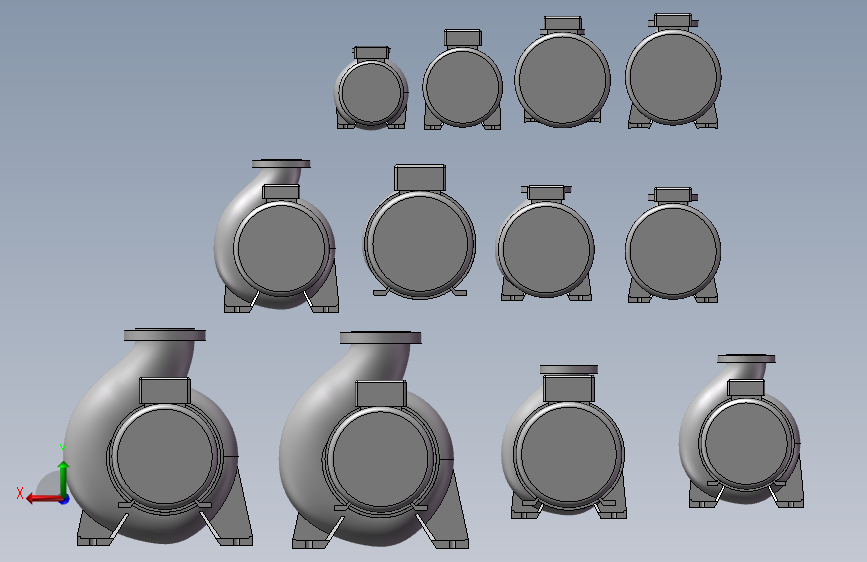Select the smallest motor model in the top row
867x562 pixels.
(371, 88)
